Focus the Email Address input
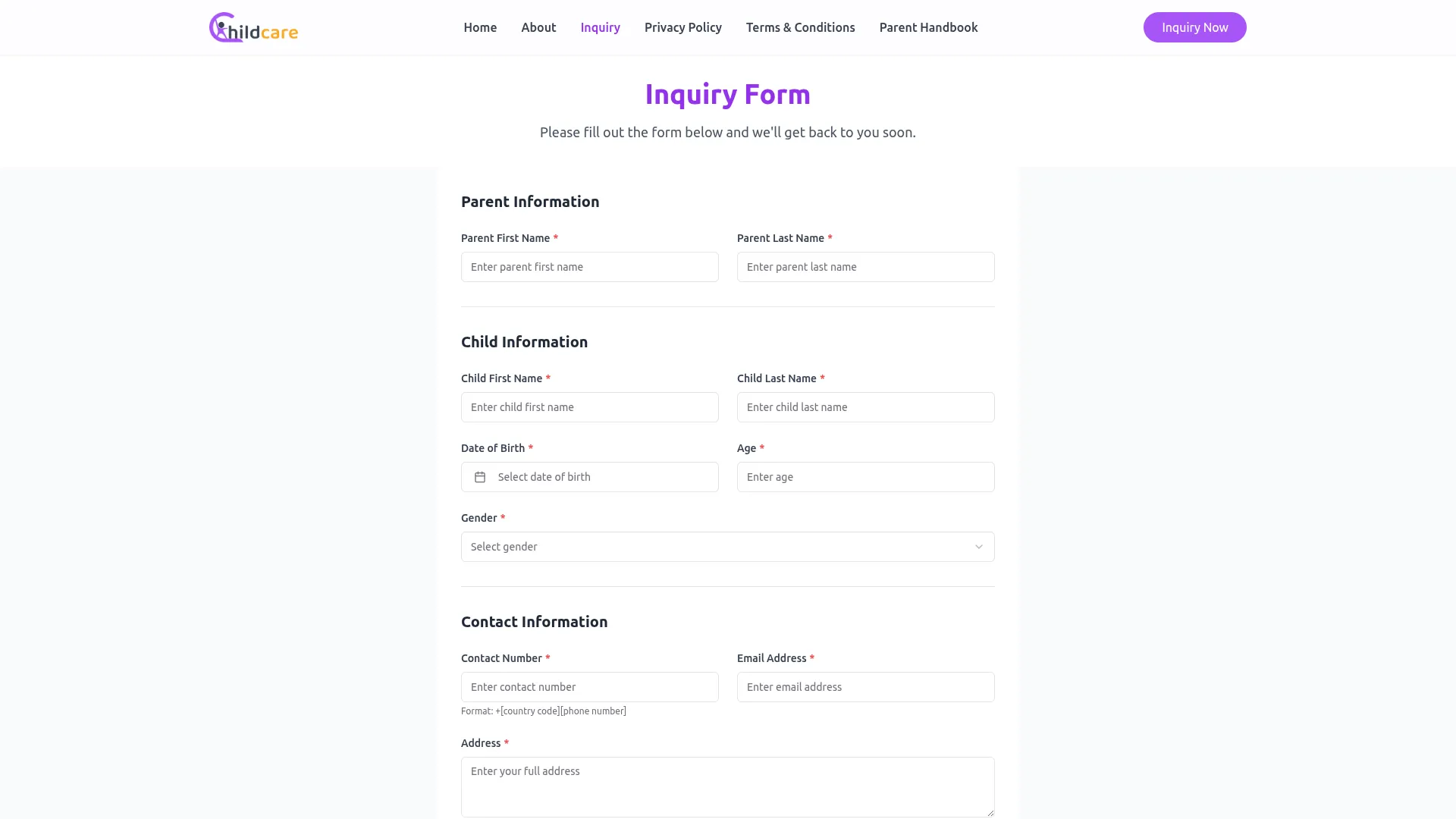Viewport: 1456px width, 819px height. click(865, 687)
